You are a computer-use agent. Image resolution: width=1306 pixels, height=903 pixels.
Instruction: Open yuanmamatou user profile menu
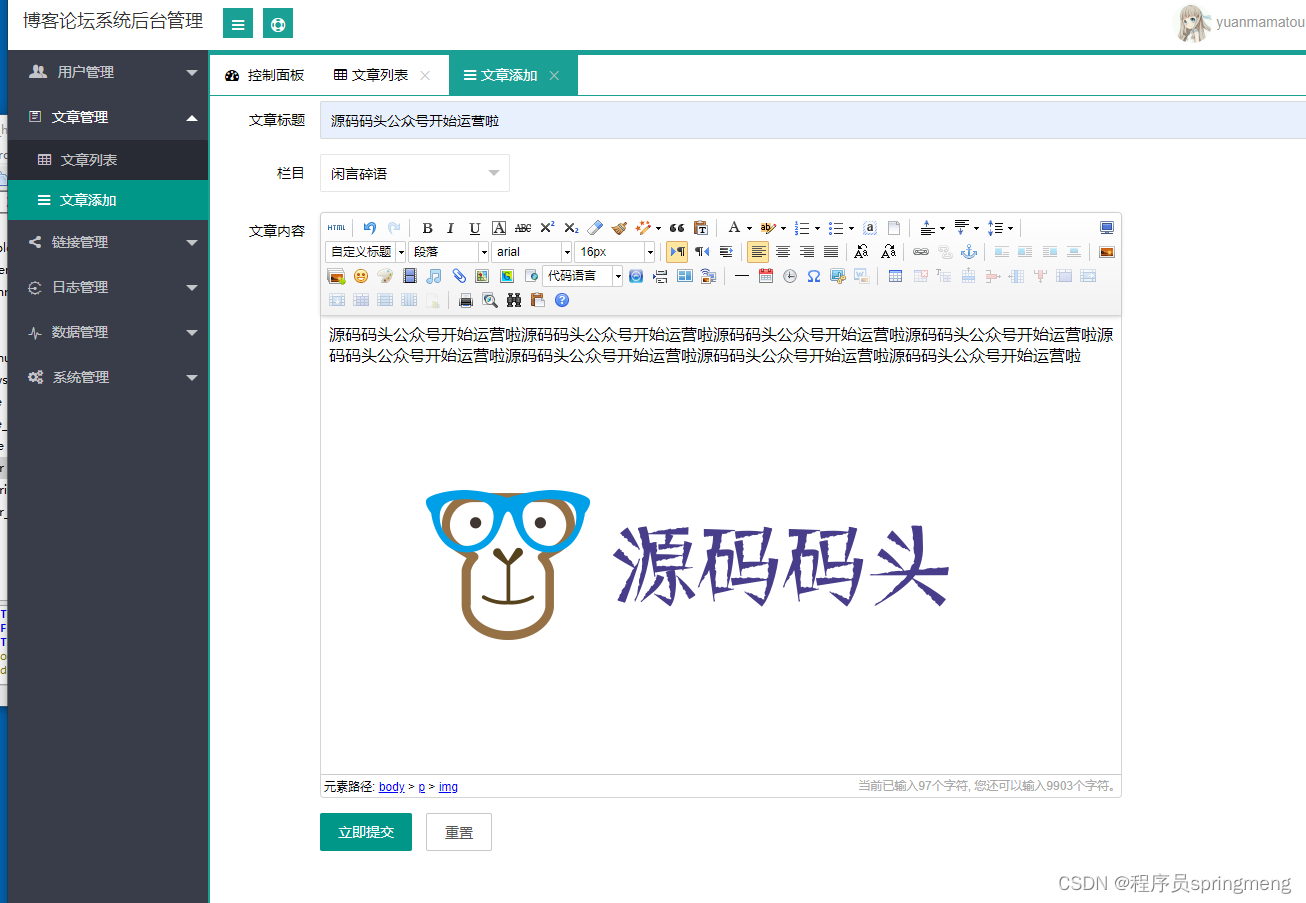[x=1240, y=23]
